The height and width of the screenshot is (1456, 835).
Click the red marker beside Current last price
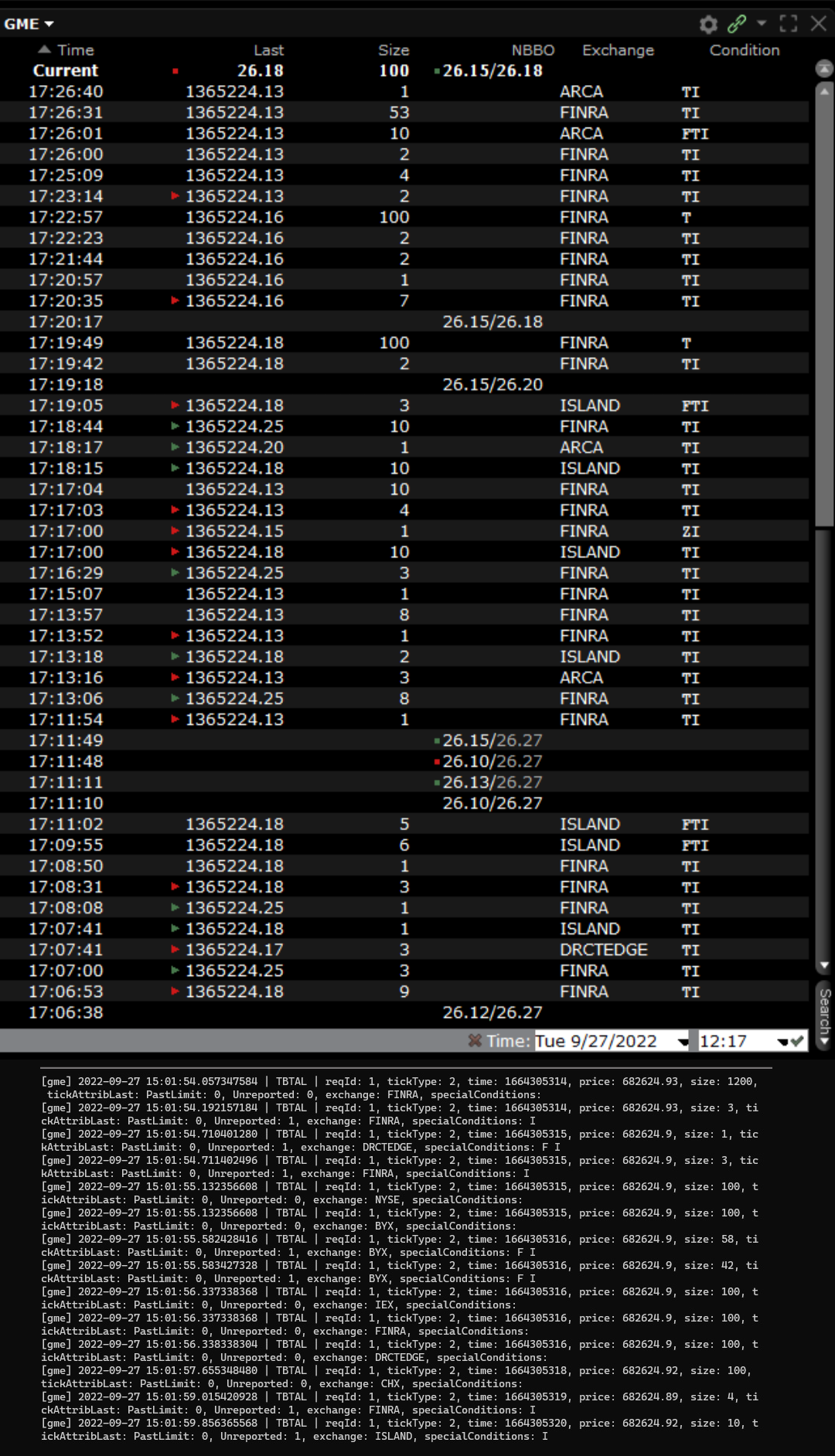(x=176, y=71)
